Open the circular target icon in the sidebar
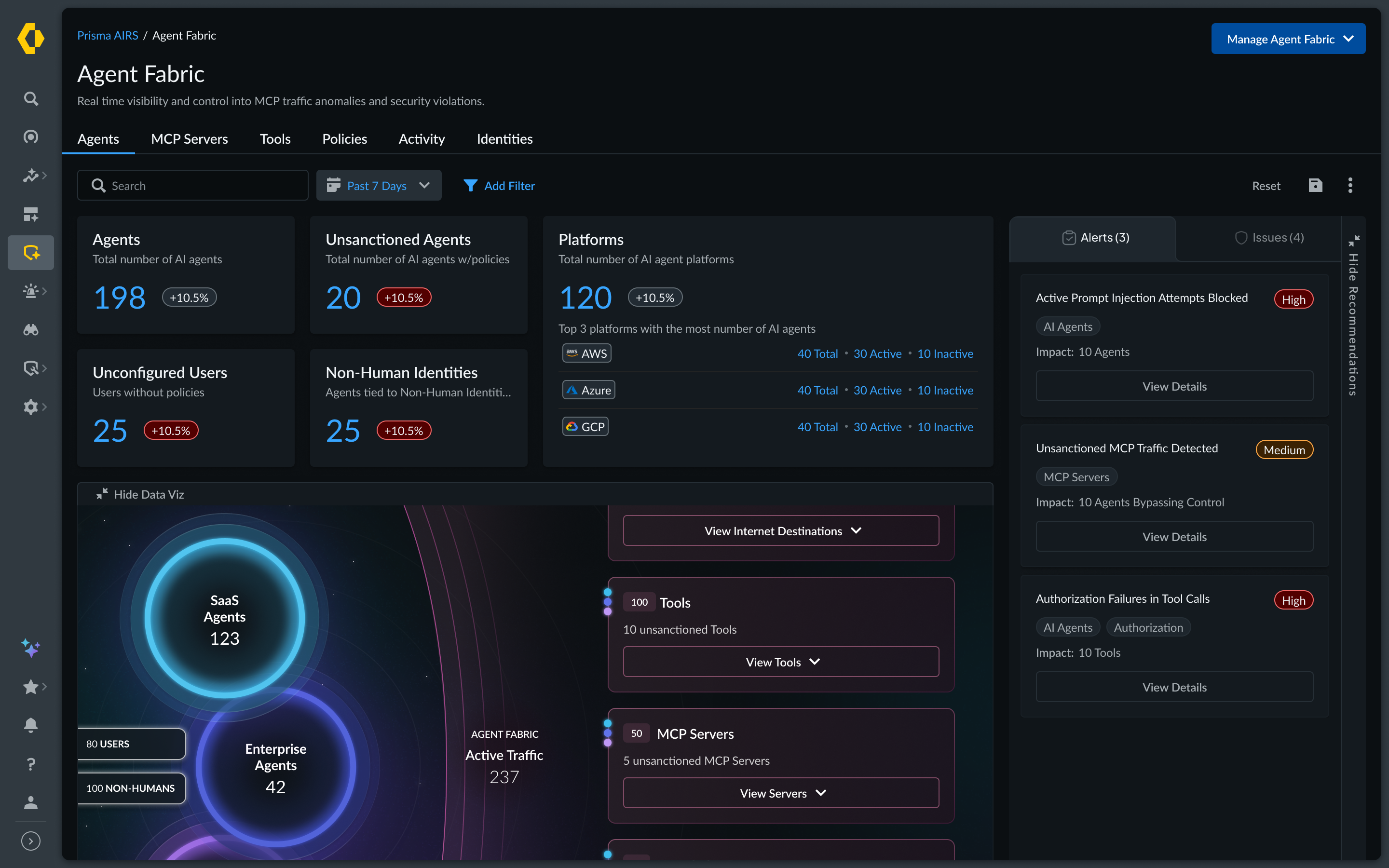 (31, 136)
